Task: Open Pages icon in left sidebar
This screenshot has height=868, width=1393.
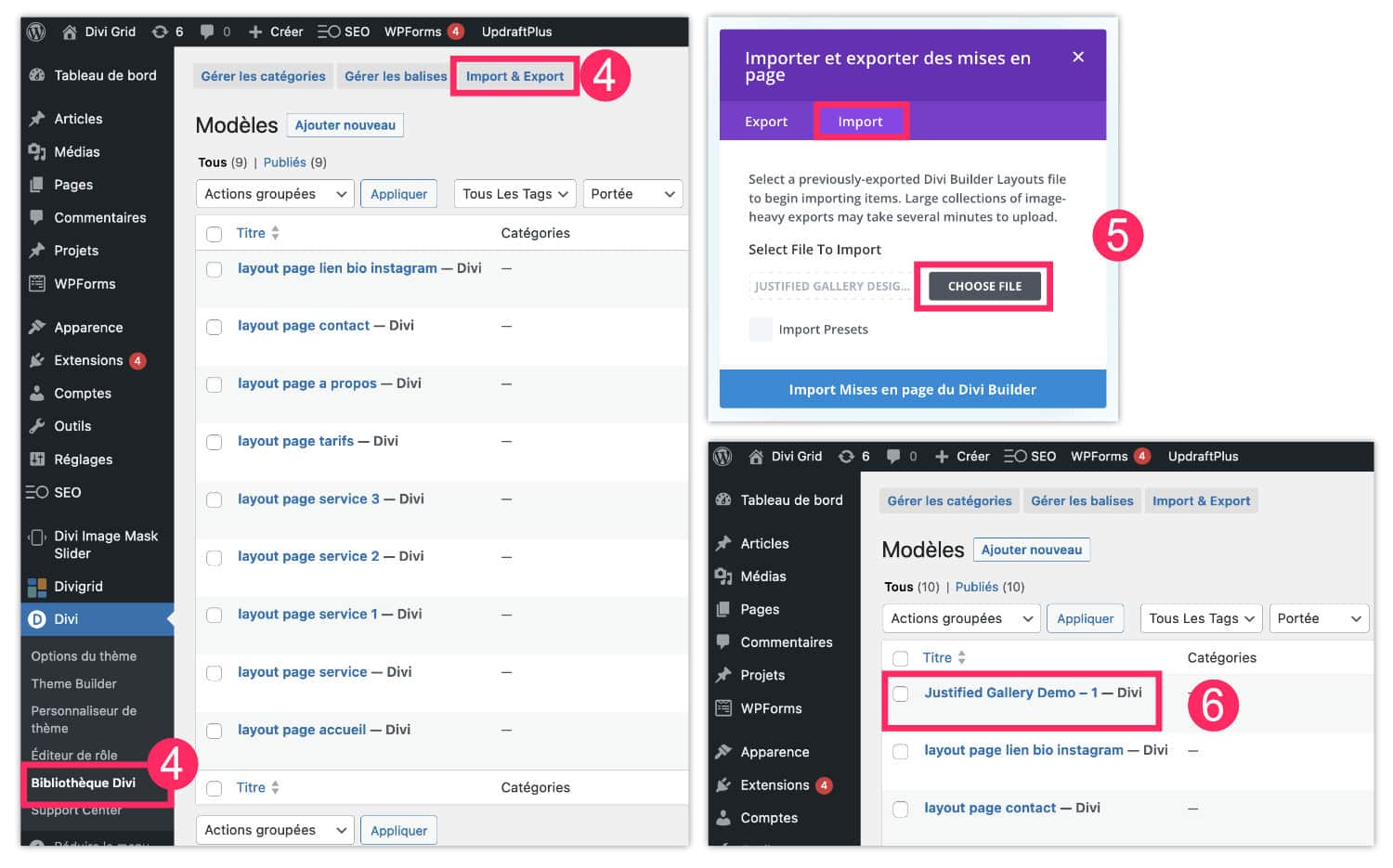Action: pyautogui.click(x=37, y=185)
